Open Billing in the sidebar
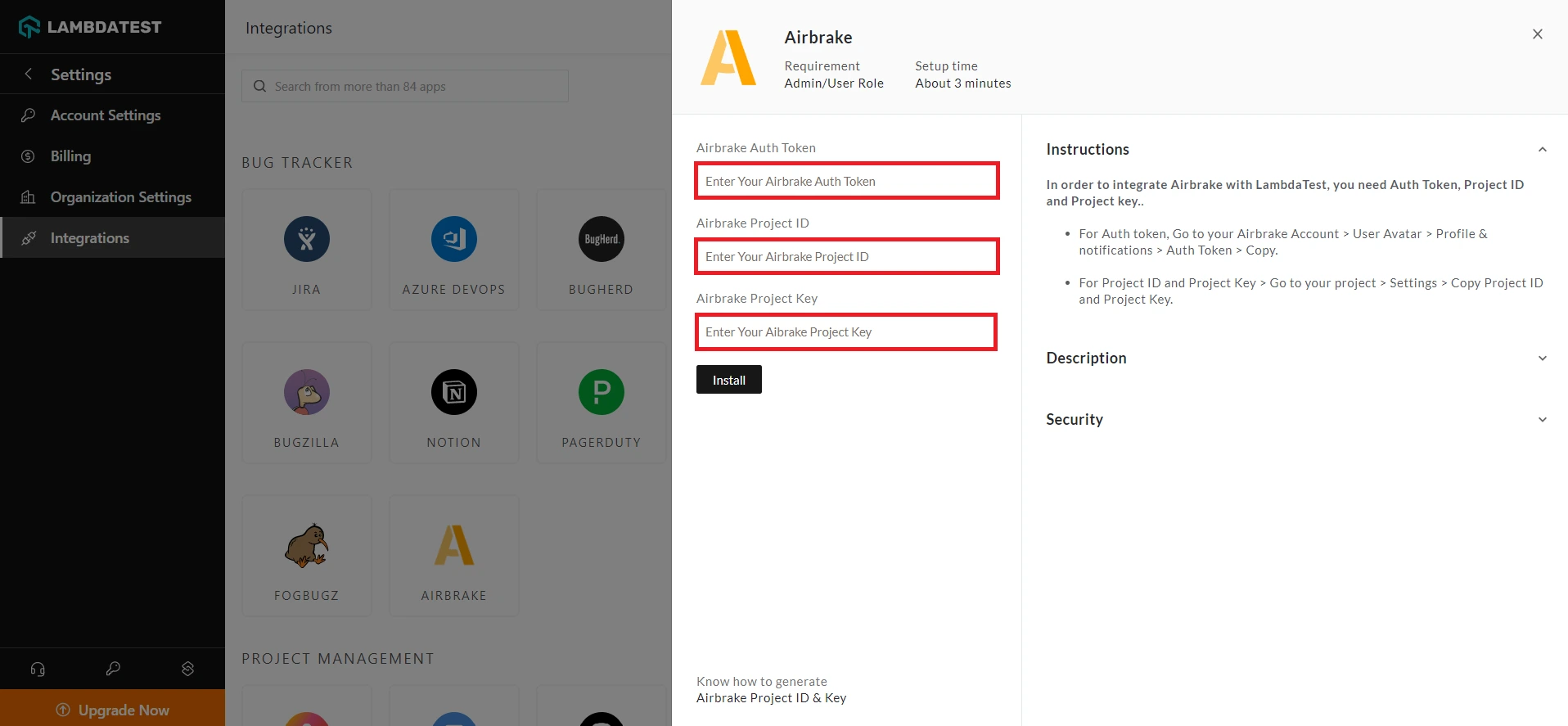 [70, 156]
